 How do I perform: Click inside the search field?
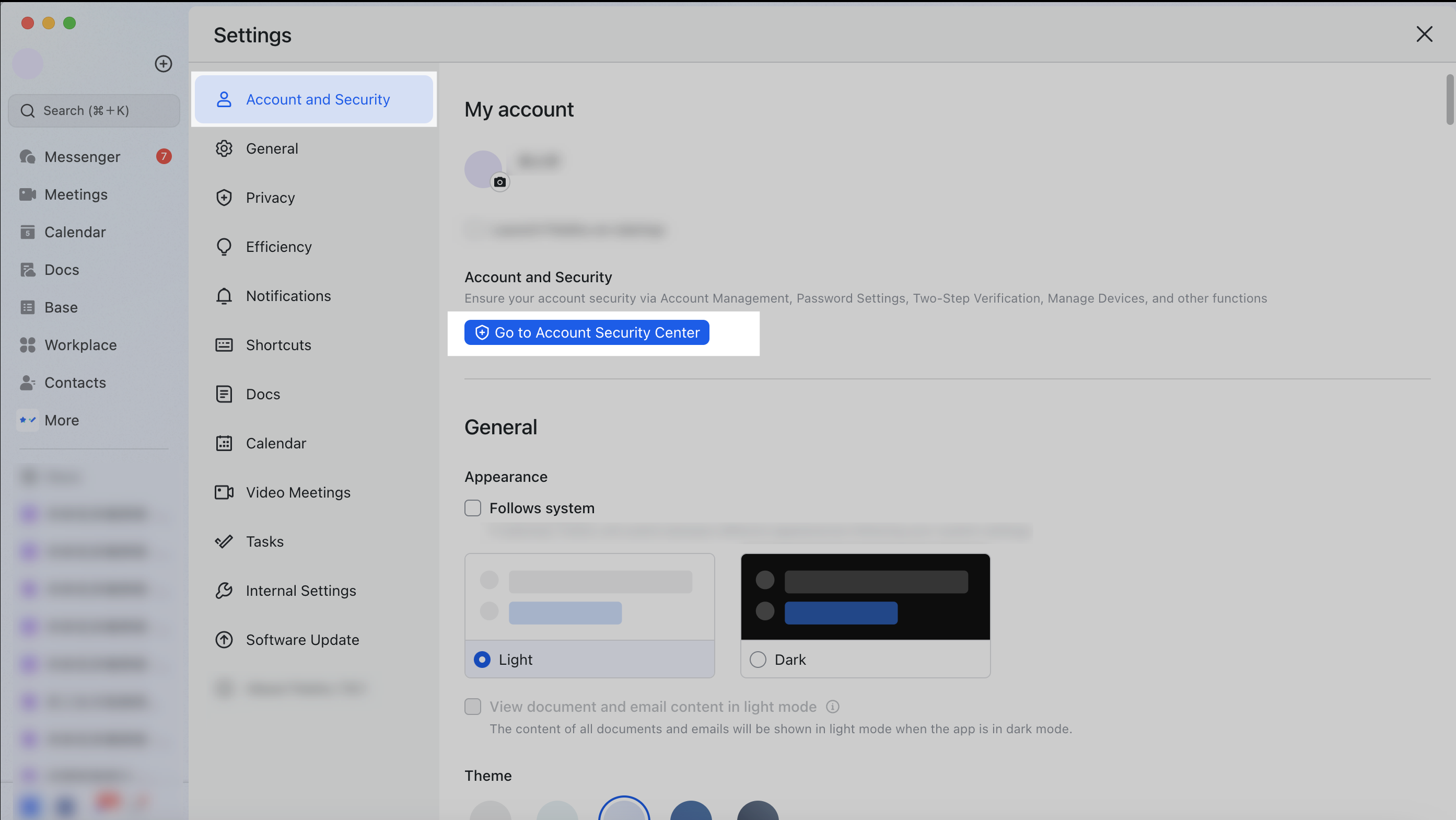94,110
